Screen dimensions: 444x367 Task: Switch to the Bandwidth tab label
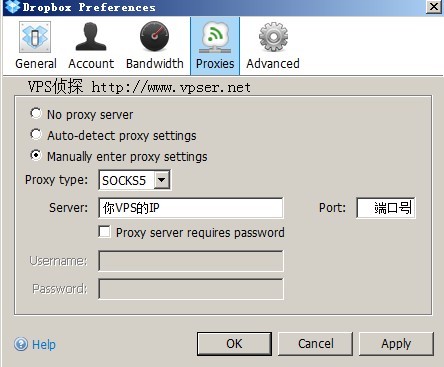(x=155, y=63)
